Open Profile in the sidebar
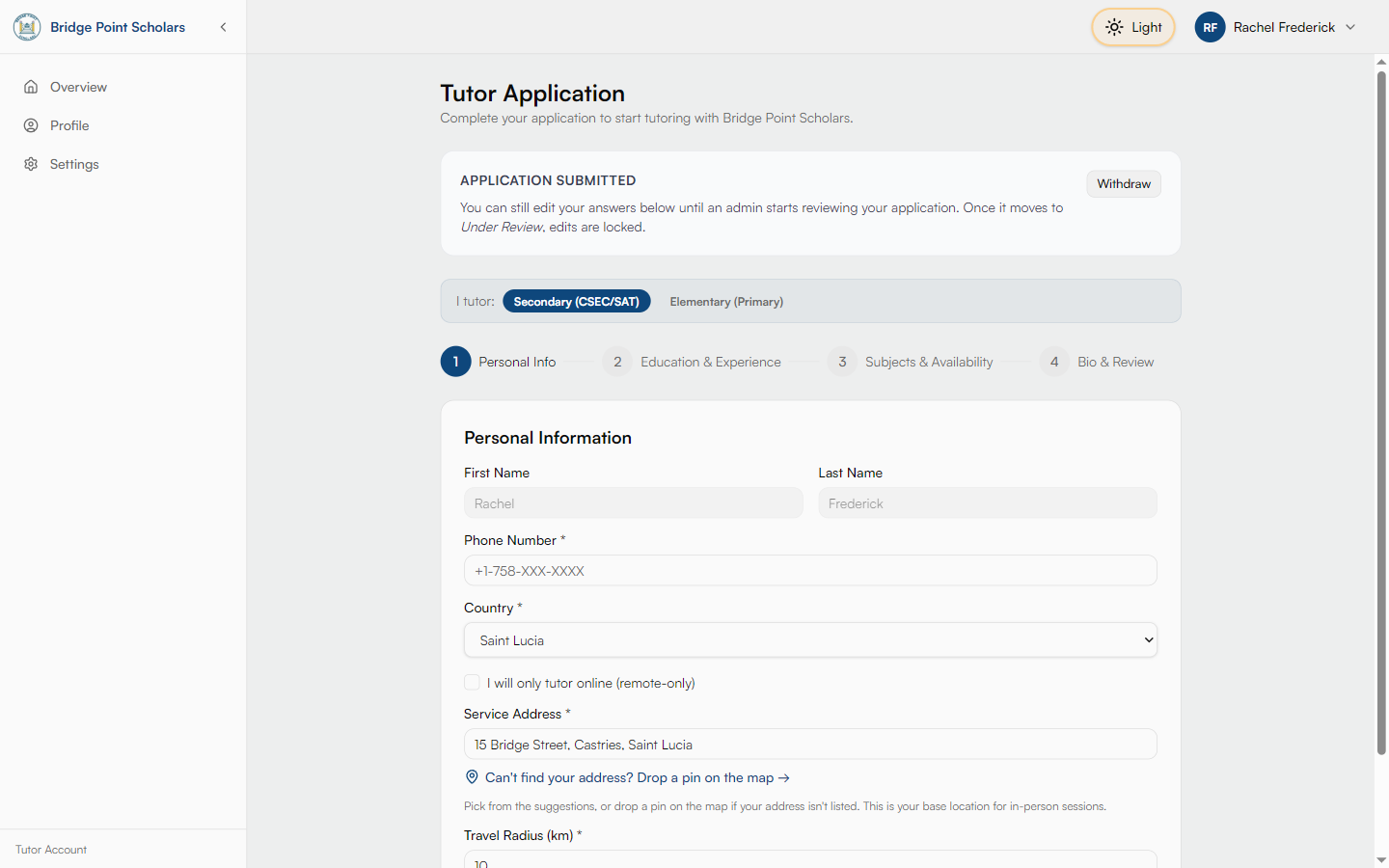1389x868 pixels. [x=123, y=125]
